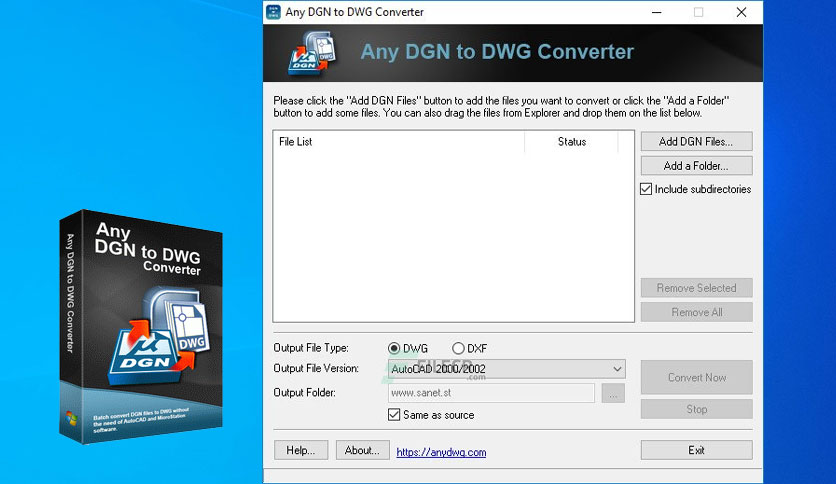The height and width of the screenshot is (484, 836).
Task: Click the Exit button
Action: pos(696,450)
